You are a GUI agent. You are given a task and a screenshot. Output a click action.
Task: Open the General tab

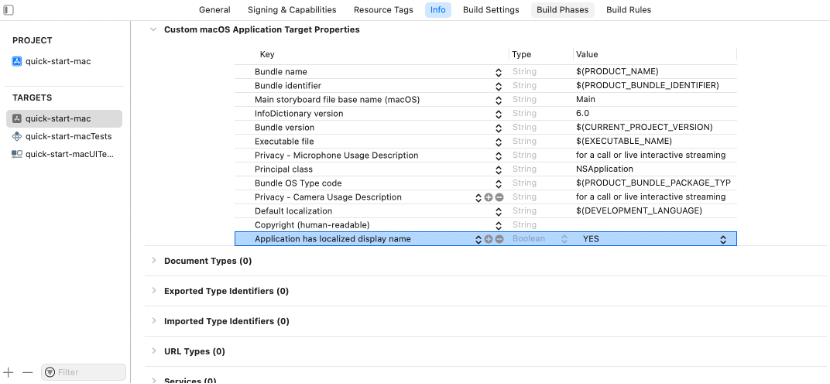[x=214, y=10]
